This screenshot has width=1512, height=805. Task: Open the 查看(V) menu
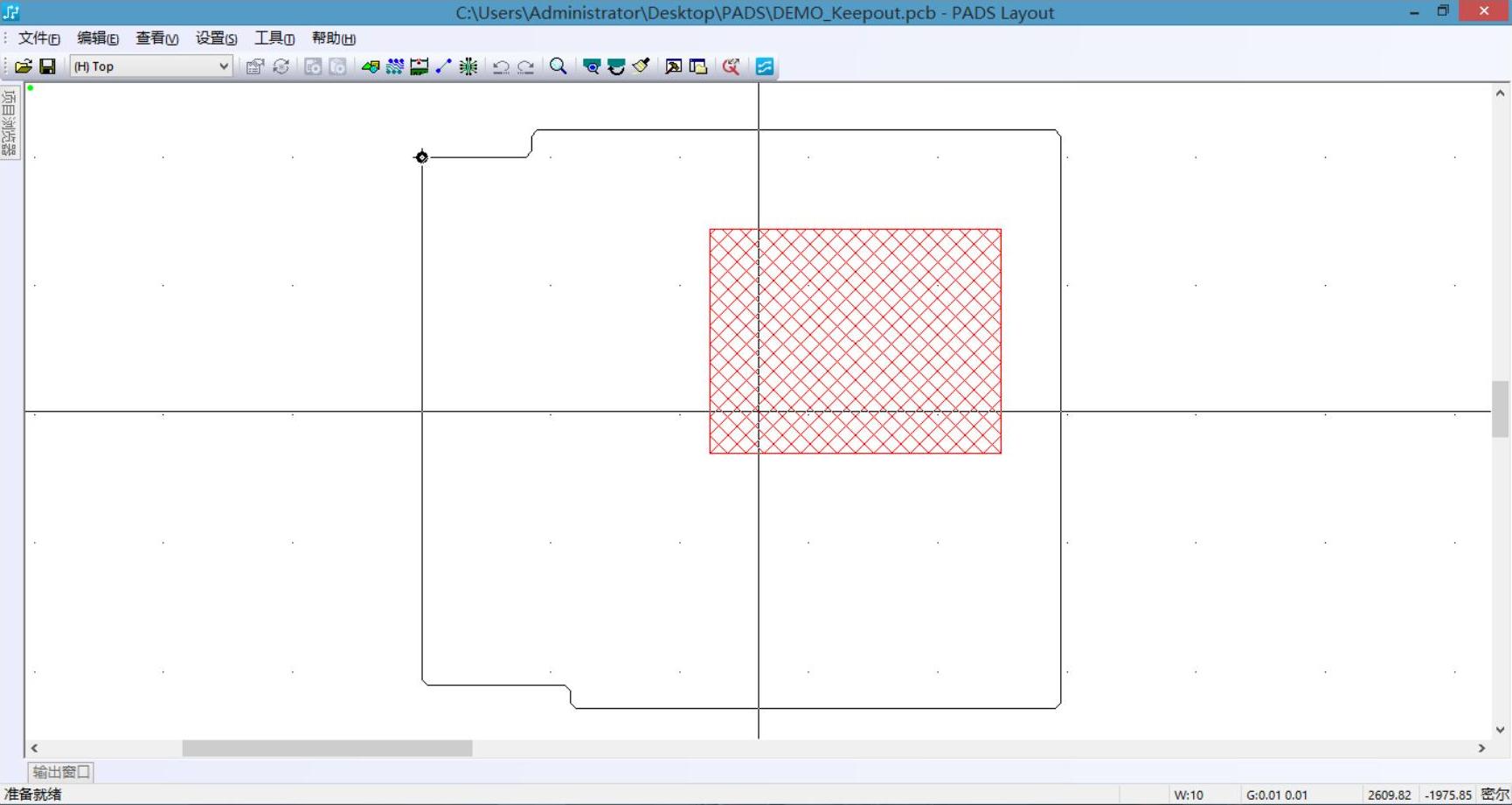click(157, 38)
